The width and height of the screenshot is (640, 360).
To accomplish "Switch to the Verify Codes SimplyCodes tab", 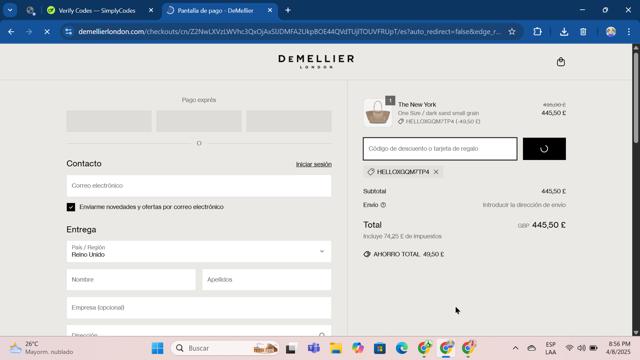I will coord(97,11).
